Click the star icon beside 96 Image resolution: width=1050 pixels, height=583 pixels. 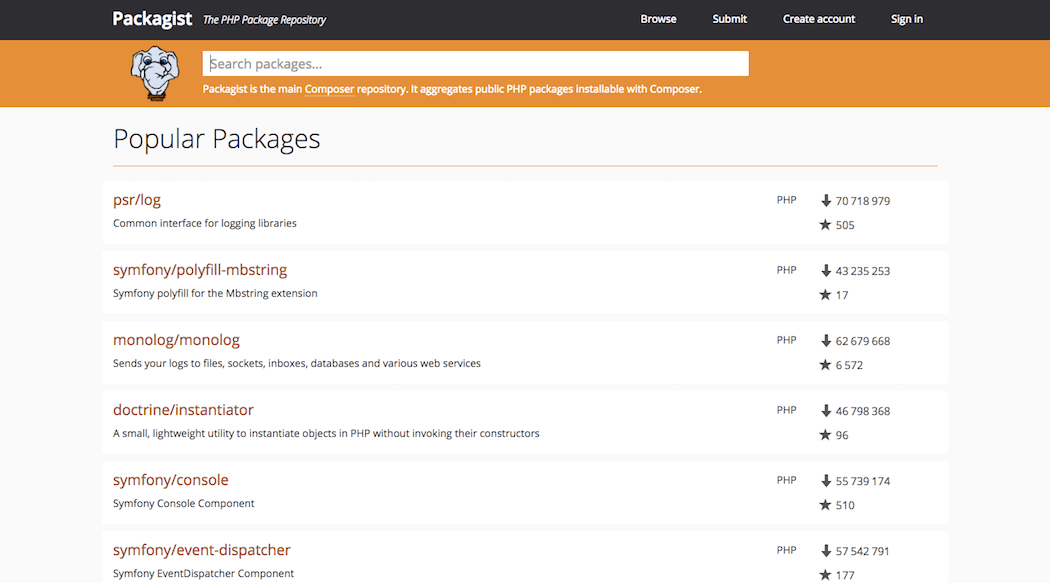[x=825, y=435]
